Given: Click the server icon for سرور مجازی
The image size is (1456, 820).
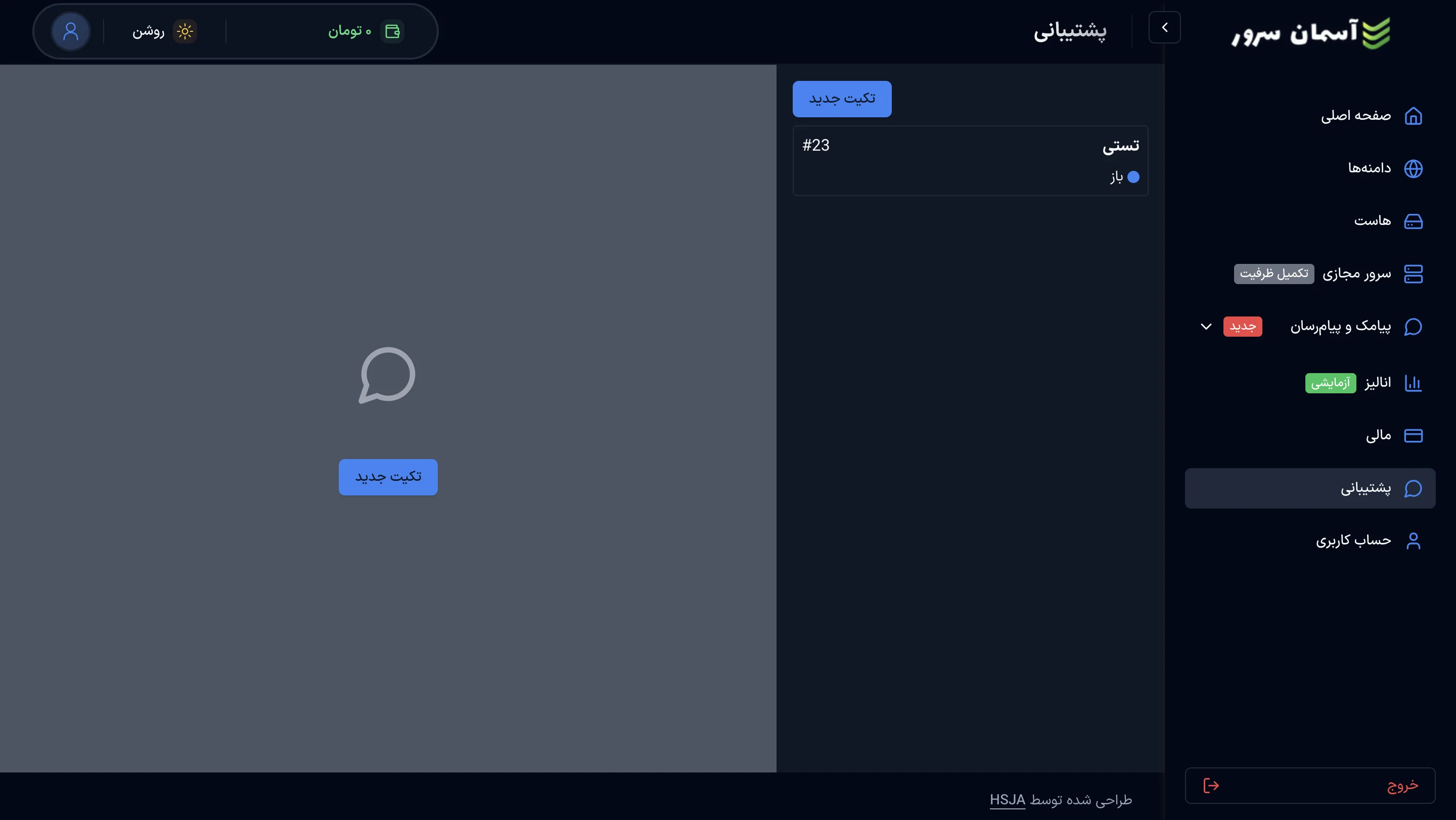Looking at the screenshot, I should point(1413,274).
